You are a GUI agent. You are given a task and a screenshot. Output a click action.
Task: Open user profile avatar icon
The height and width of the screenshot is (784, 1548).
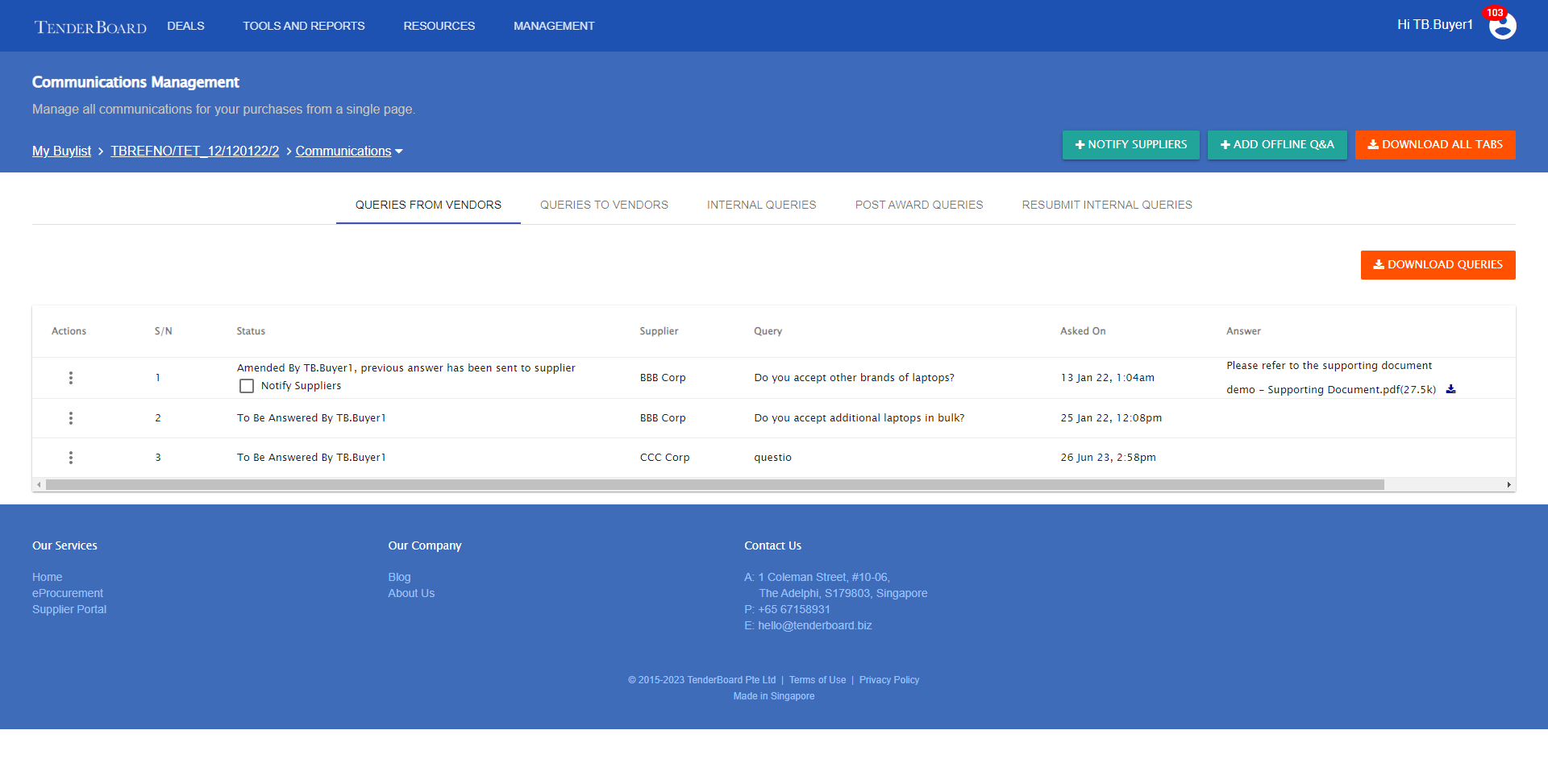pos(1502,26)
